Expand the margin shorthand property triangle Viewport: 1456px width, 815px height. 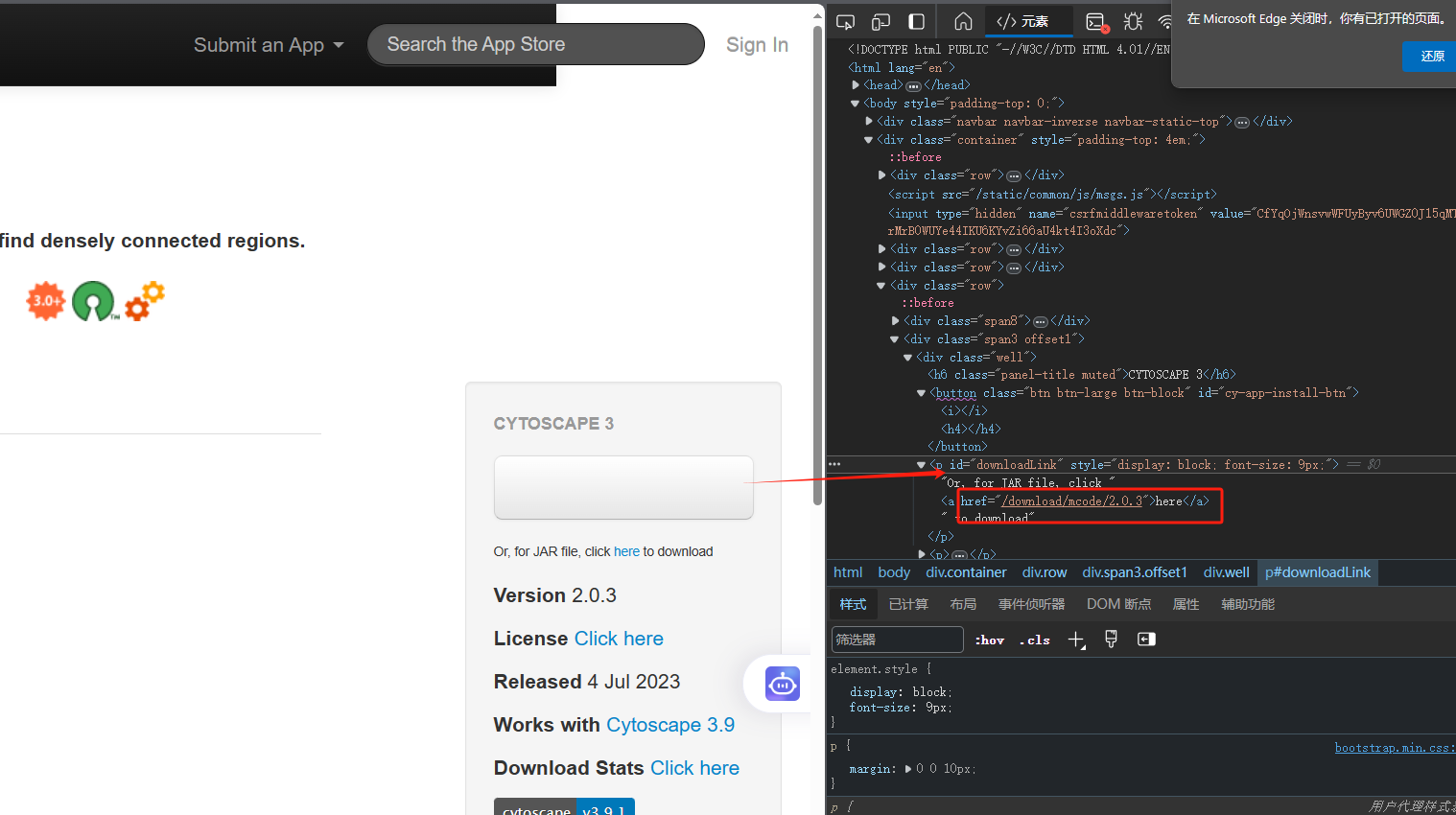point(908,769)
